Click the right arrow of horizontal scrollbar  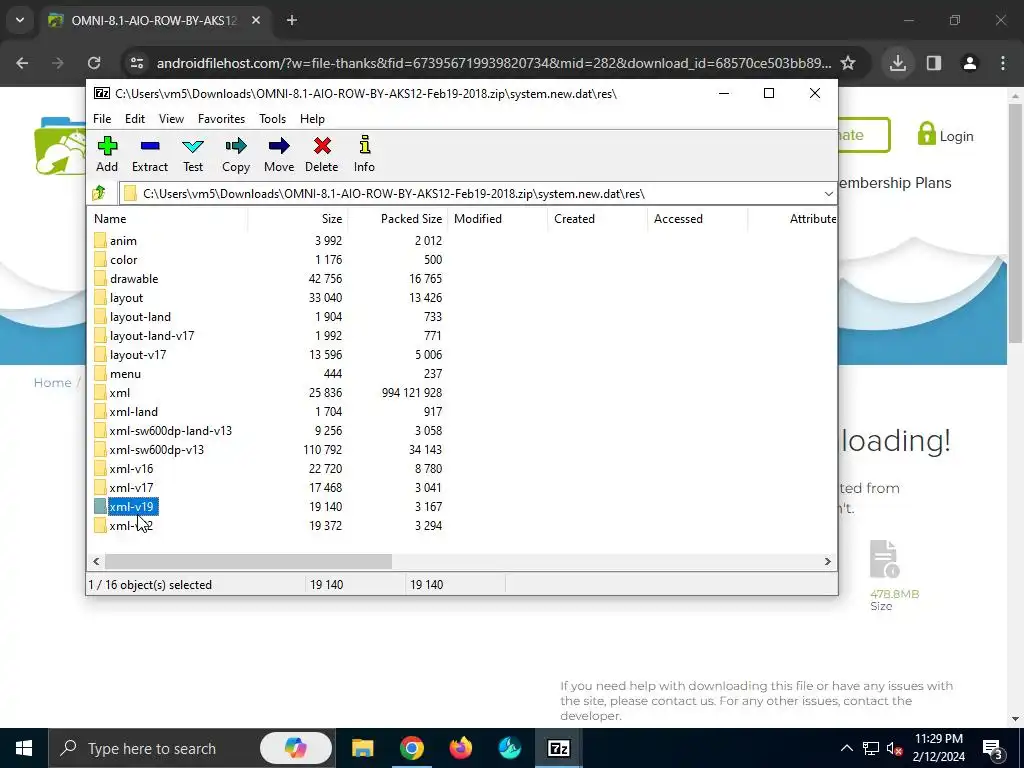pos(827,561)
